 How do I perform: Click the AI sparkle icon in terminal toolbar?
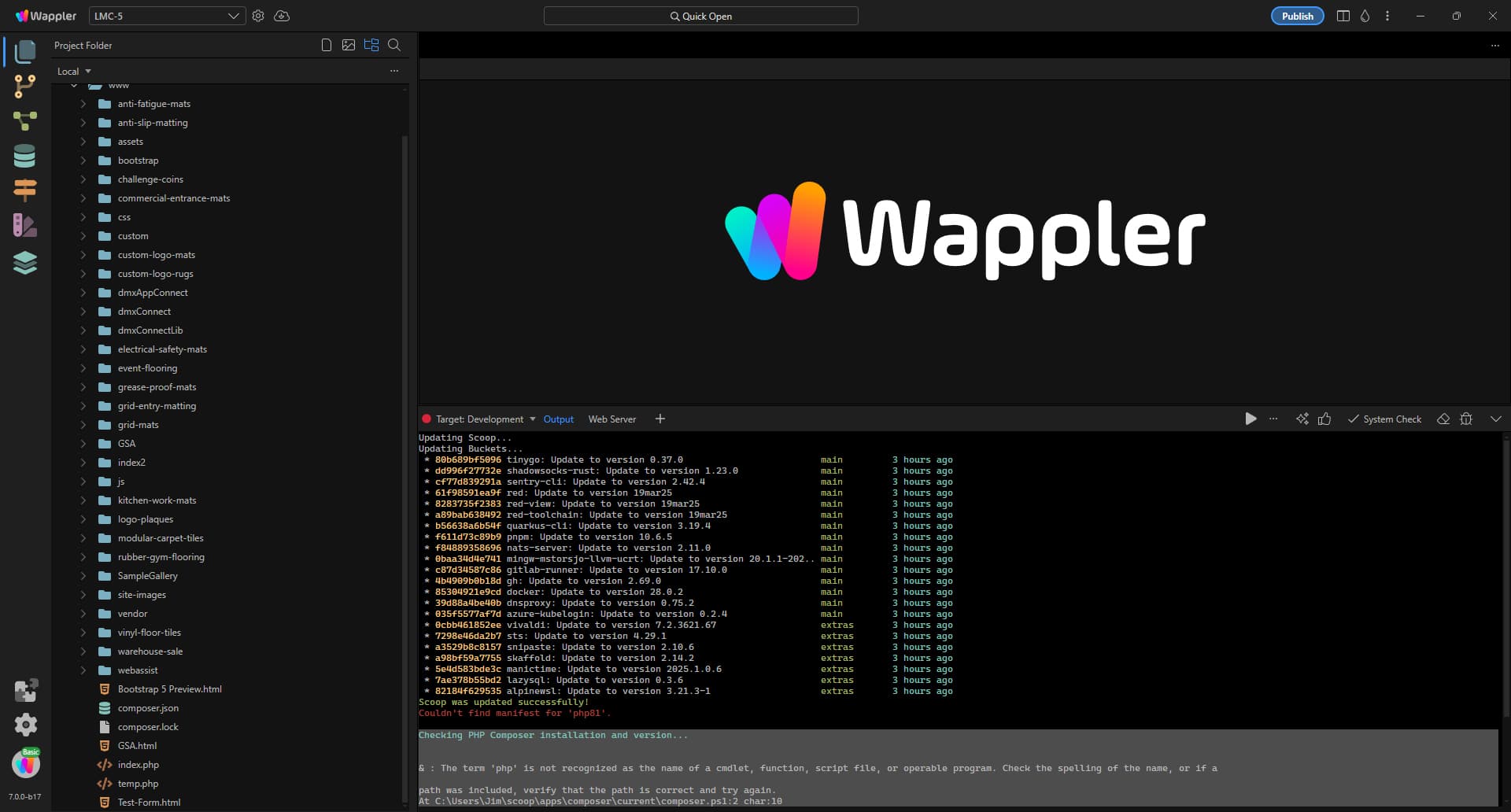click(1302, 419)
